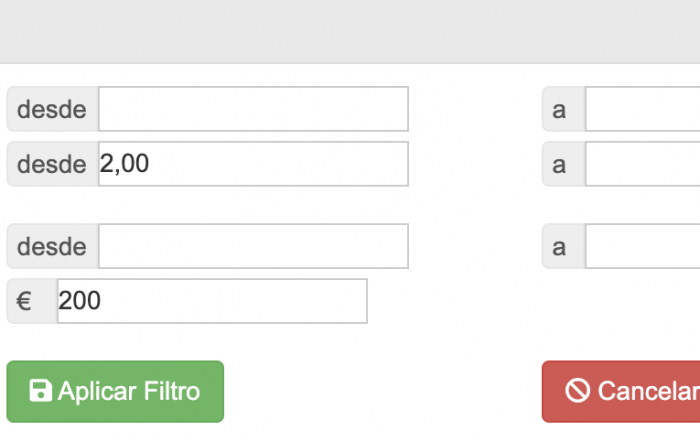Screen dimensions: 700x441
Task: Focus the first row's "a" upper-bound field
Action: tap(642, 109)
